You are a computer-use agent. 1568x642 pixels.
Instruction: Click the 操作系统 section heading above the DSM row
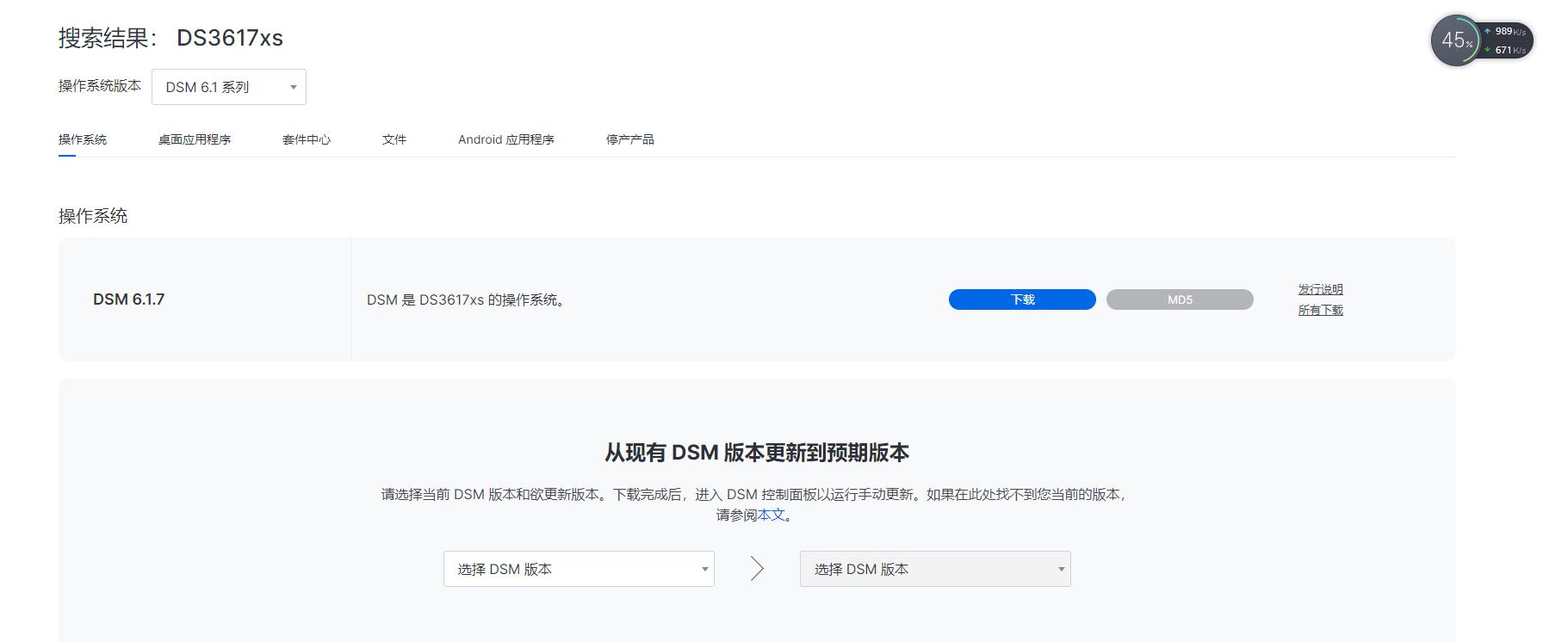93,216
